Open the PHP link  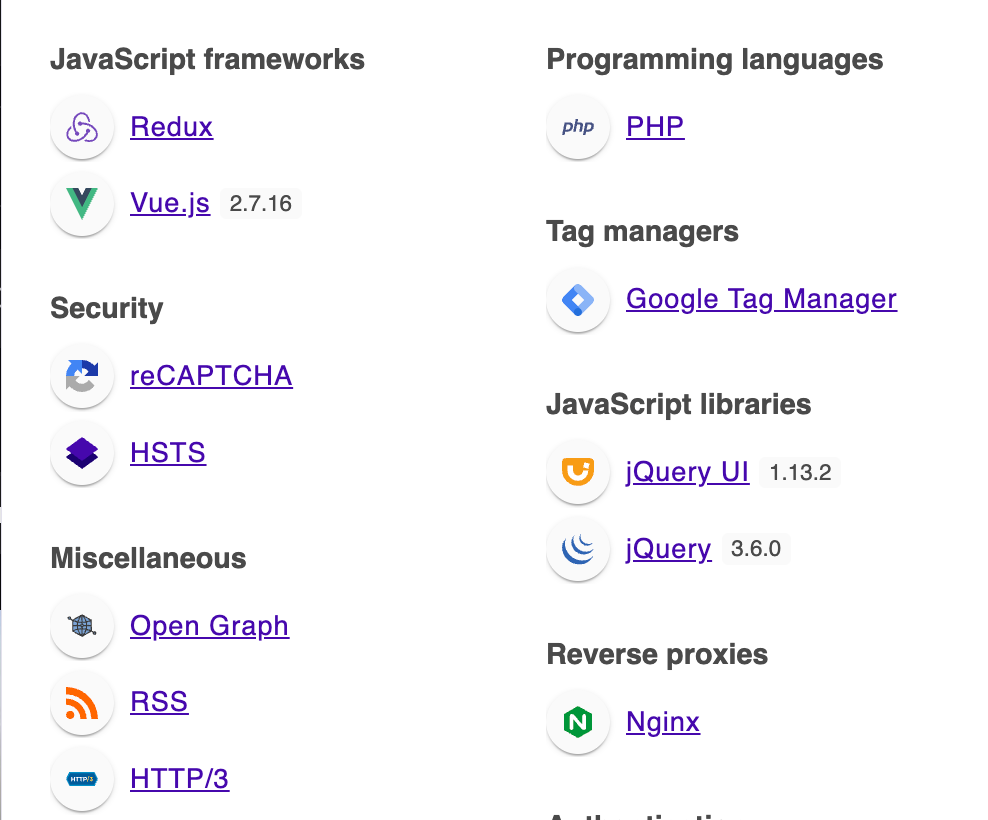(x=655, y=127)
